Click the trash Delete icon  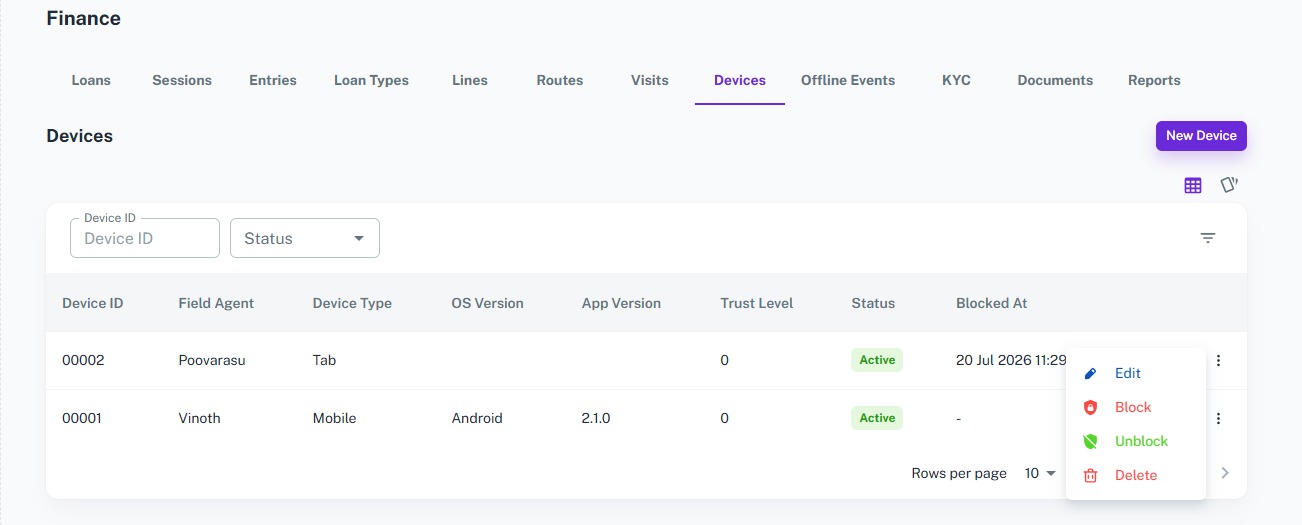[1091, 475]
